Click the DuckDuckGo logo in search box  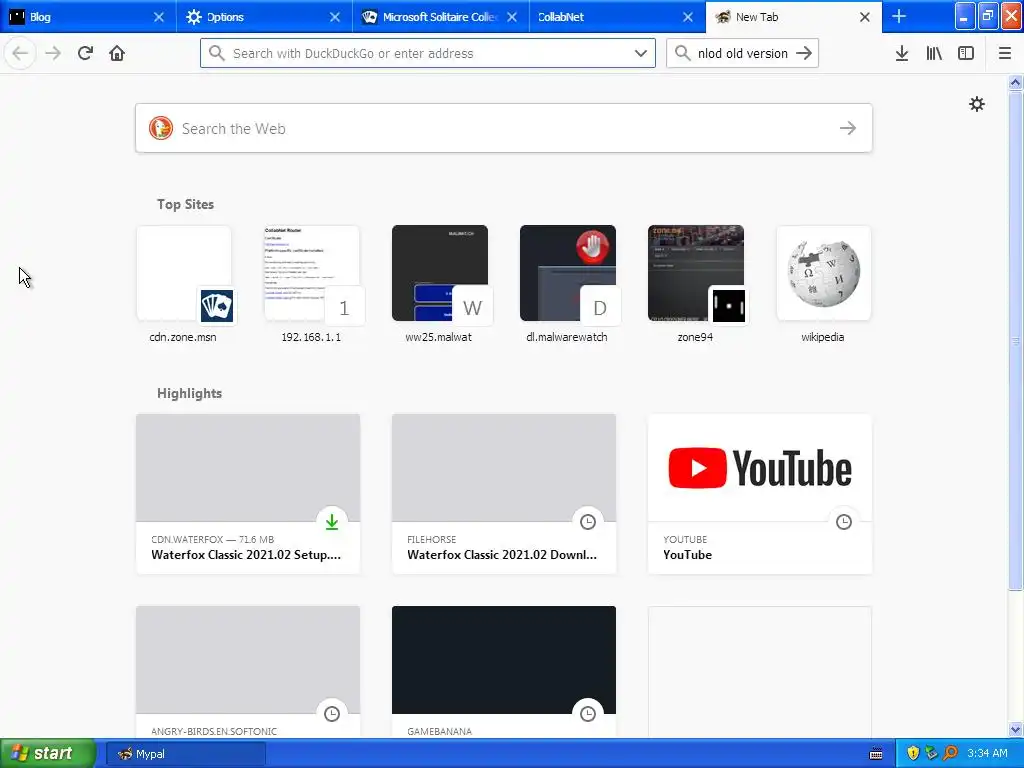coord(161,128)
